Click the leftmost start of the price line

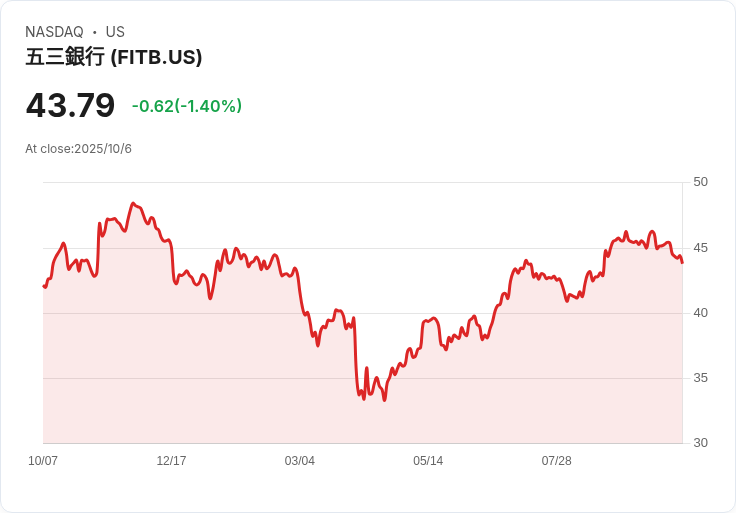point(44,287)
